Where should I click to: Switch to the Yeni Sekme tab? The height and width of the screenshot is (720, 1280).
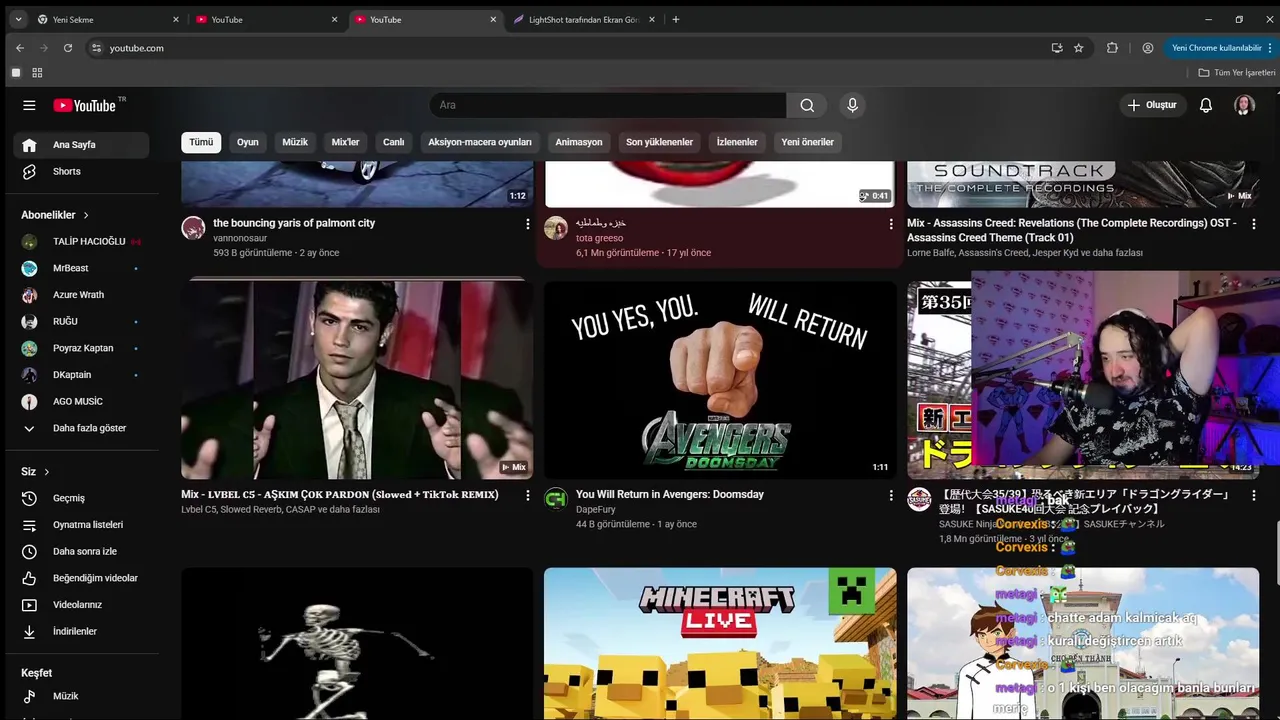108,19
